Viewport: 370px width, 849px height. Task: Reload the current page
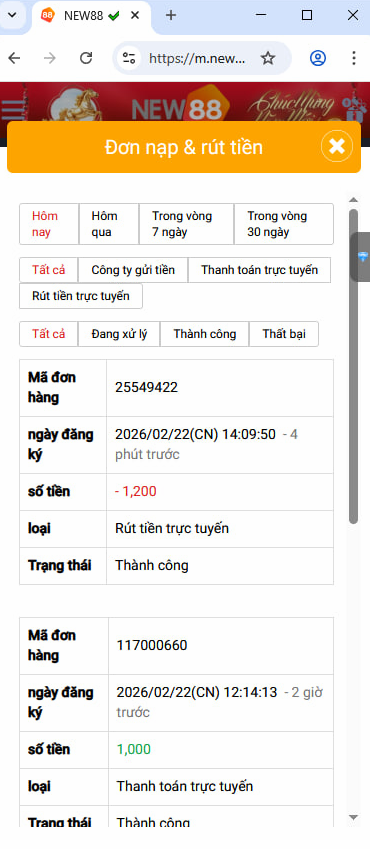point(86,58)
